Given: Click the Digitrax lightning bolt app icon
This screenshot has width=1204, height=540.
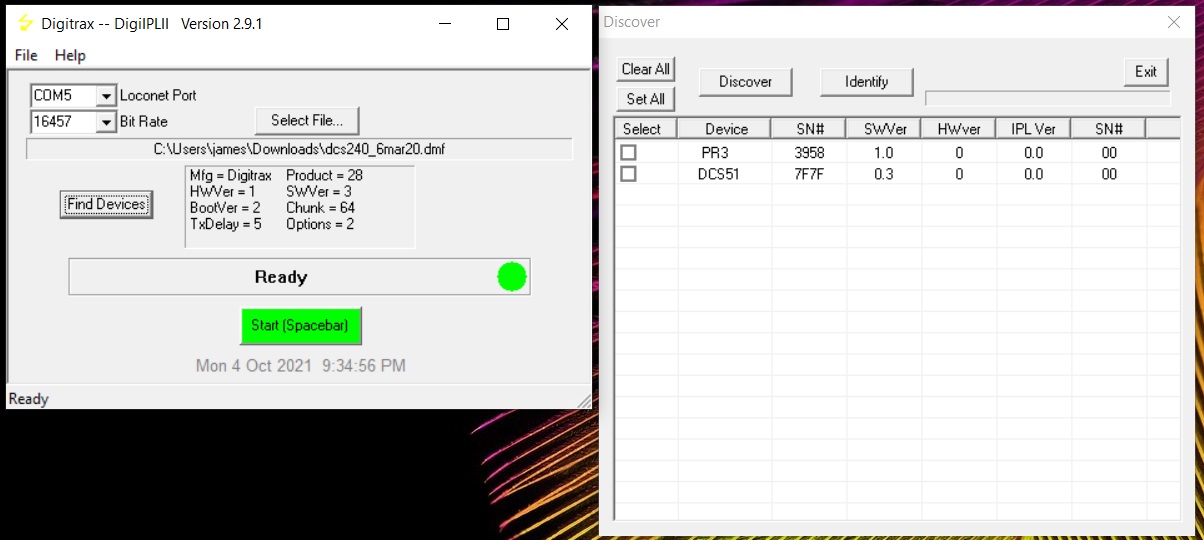Looking at the screenshot, I should 26,23.
